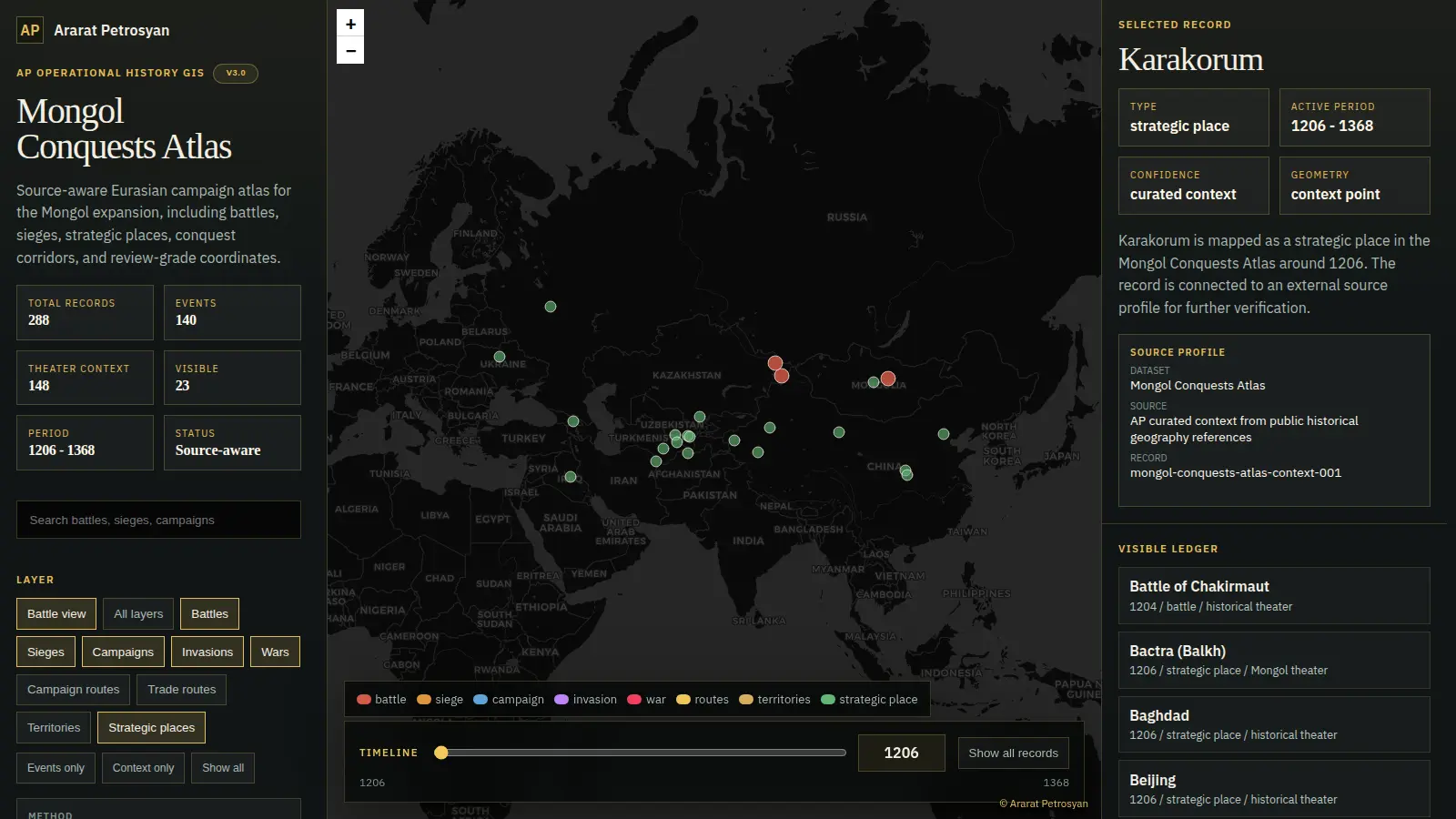Select the green marker in Ukraine

[500, 357]
